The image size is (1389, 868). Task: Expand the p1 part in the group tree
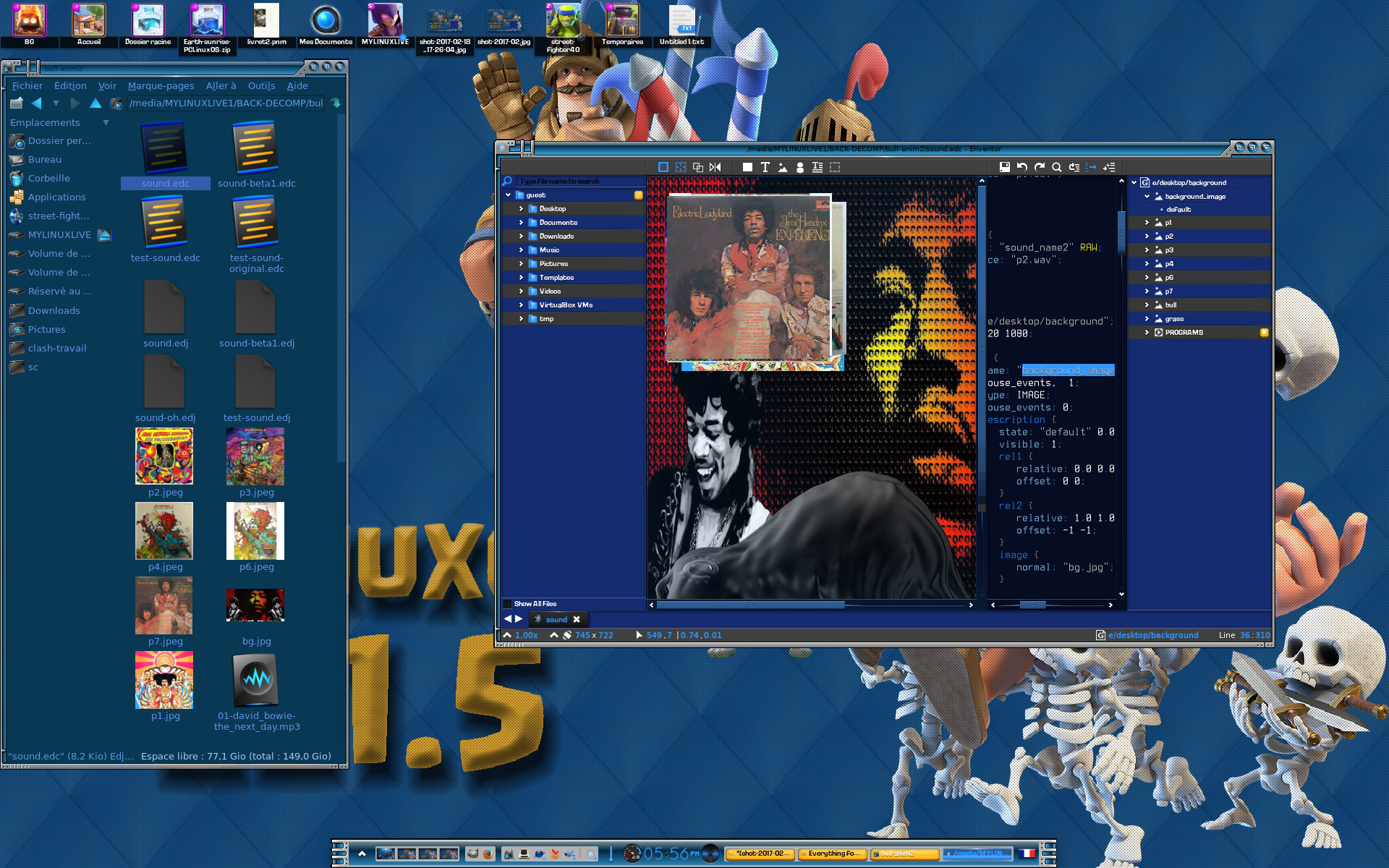(x=1147, y=223)
